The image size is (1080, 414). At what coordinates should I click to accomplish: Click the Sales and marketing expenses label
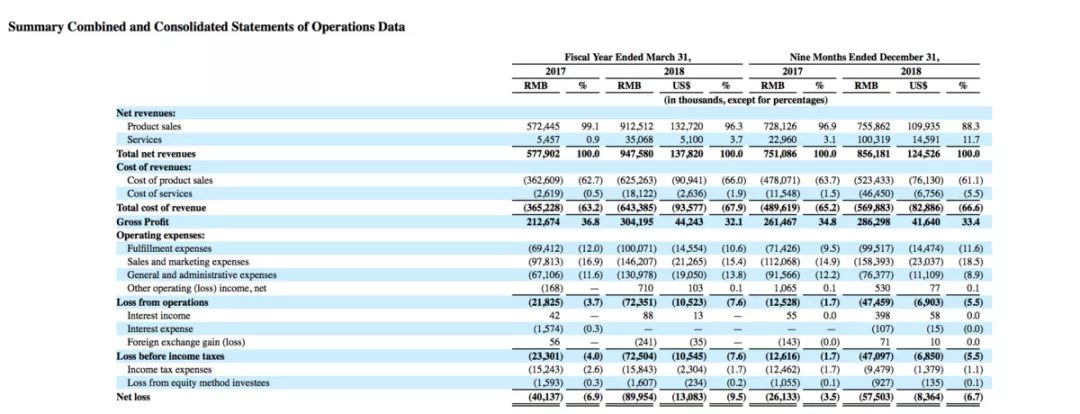click(x=187, y=262)
